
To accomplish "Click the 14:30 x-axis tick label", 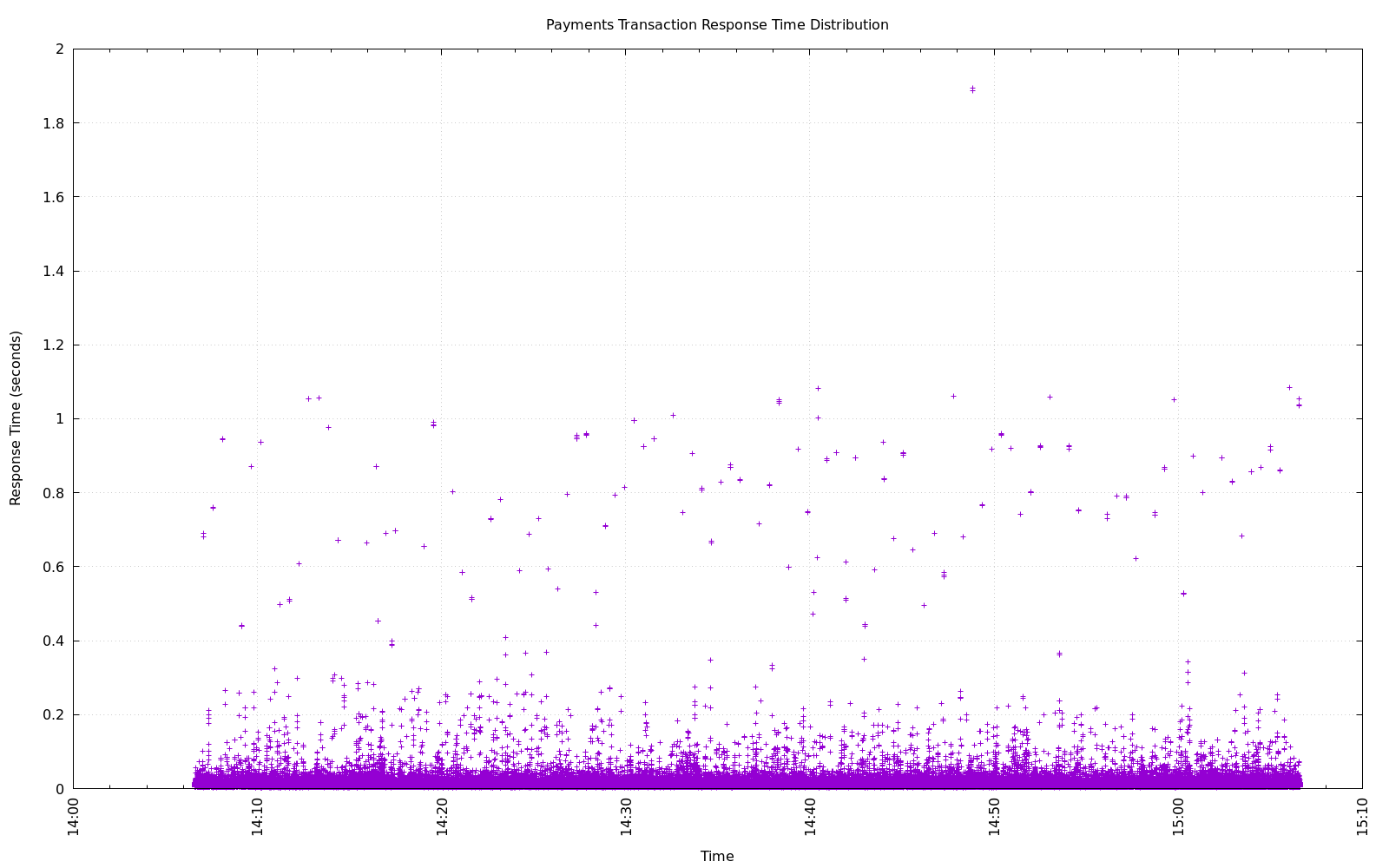I will point(626,818).
